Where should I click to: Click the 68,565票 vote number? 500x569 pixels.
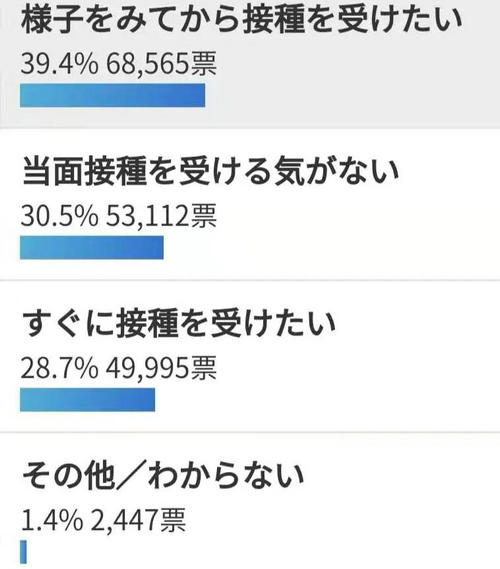(161, 64)
